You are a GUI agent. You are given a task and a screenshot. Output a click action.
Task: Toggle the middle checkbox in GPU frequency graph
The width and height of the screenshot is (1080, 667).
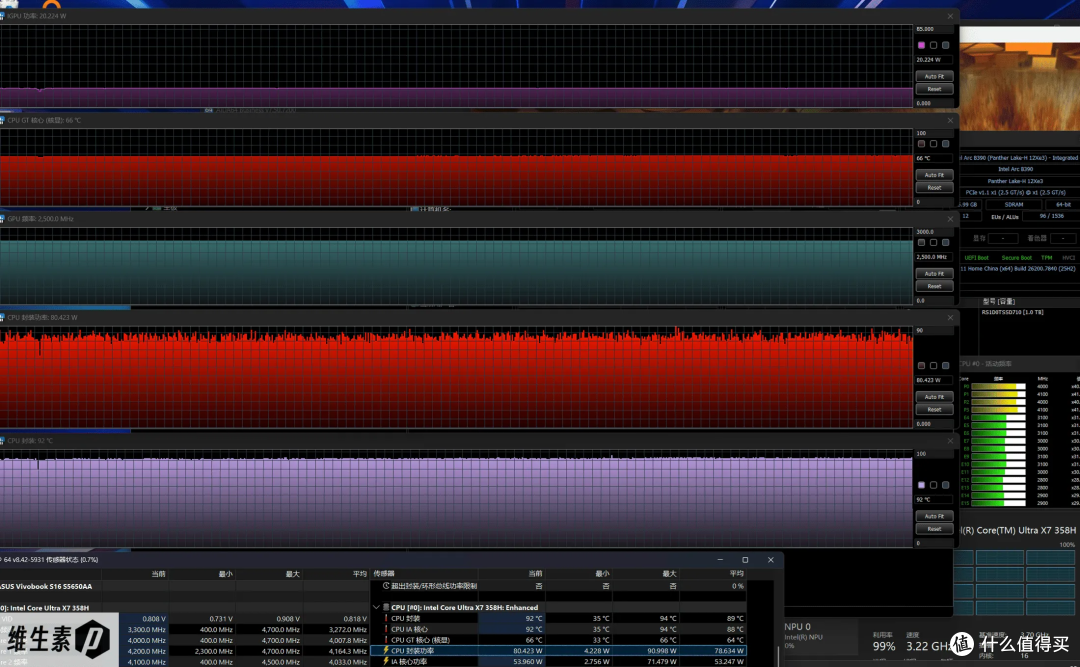[x=933, y=243]
